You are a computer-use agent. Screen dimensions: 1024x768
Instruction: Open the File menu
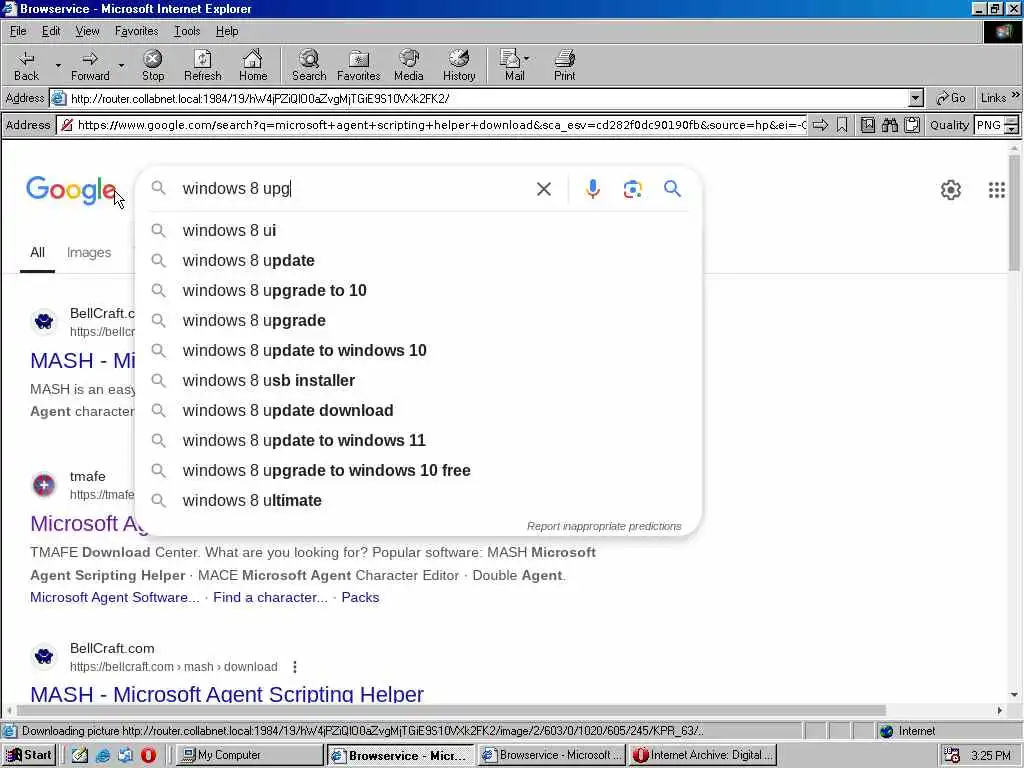(x=18, y=31)
